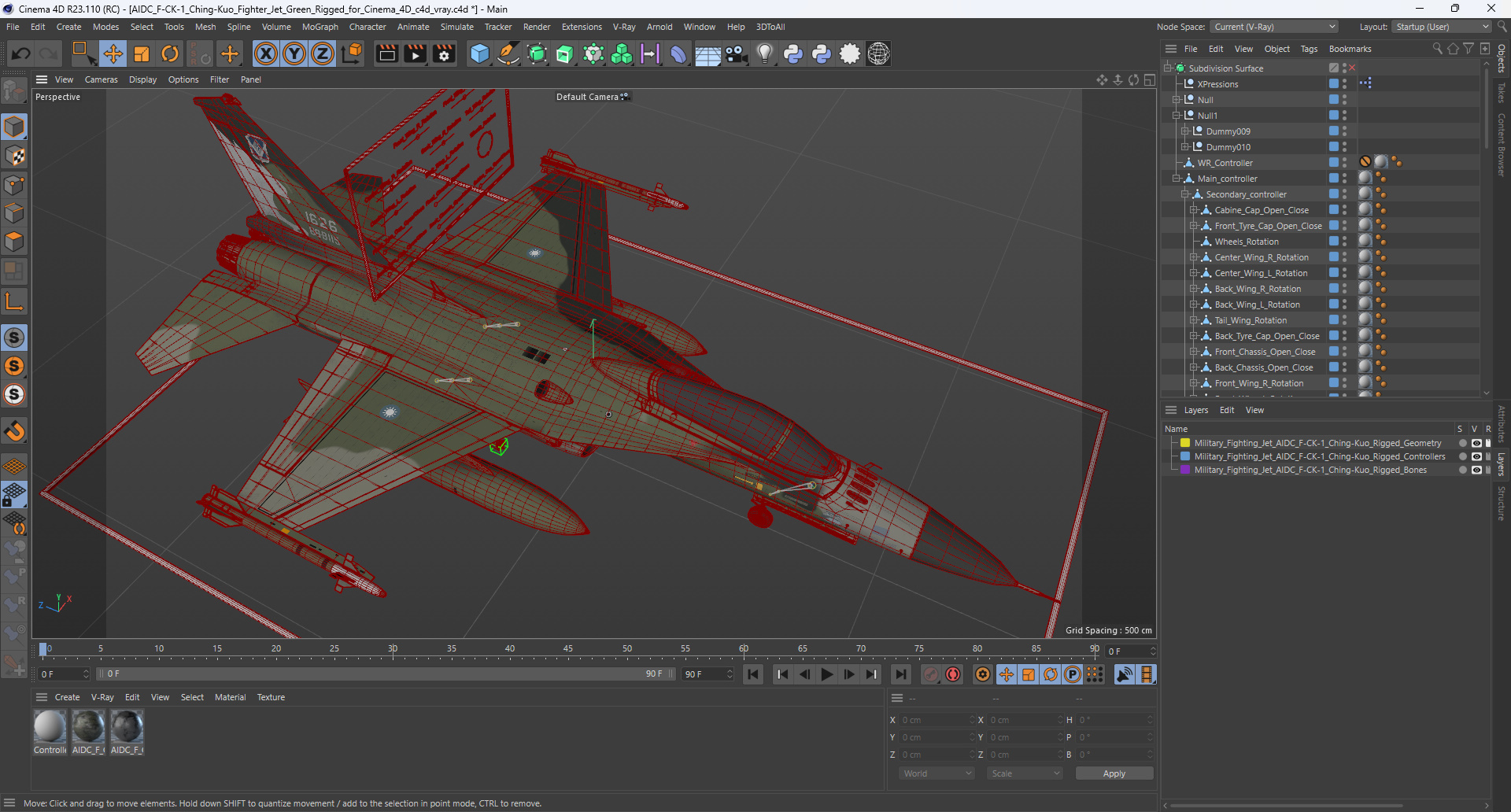The height and width of the screenshot is (812, 1511).
Task: Click the Apply button
Action: click(1114, 773)
